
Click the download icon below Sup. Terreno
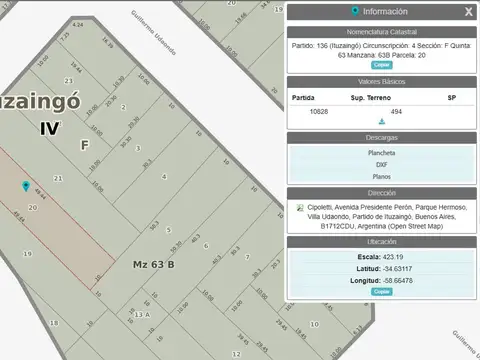click(382, 121)
